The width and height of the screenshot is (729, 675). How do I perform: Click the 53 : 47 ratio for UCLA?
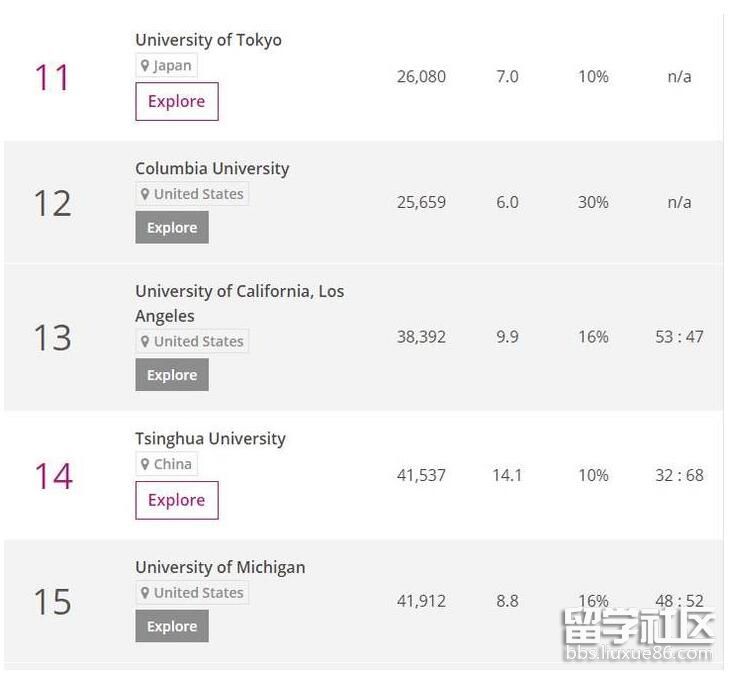[x=679, y=337]
